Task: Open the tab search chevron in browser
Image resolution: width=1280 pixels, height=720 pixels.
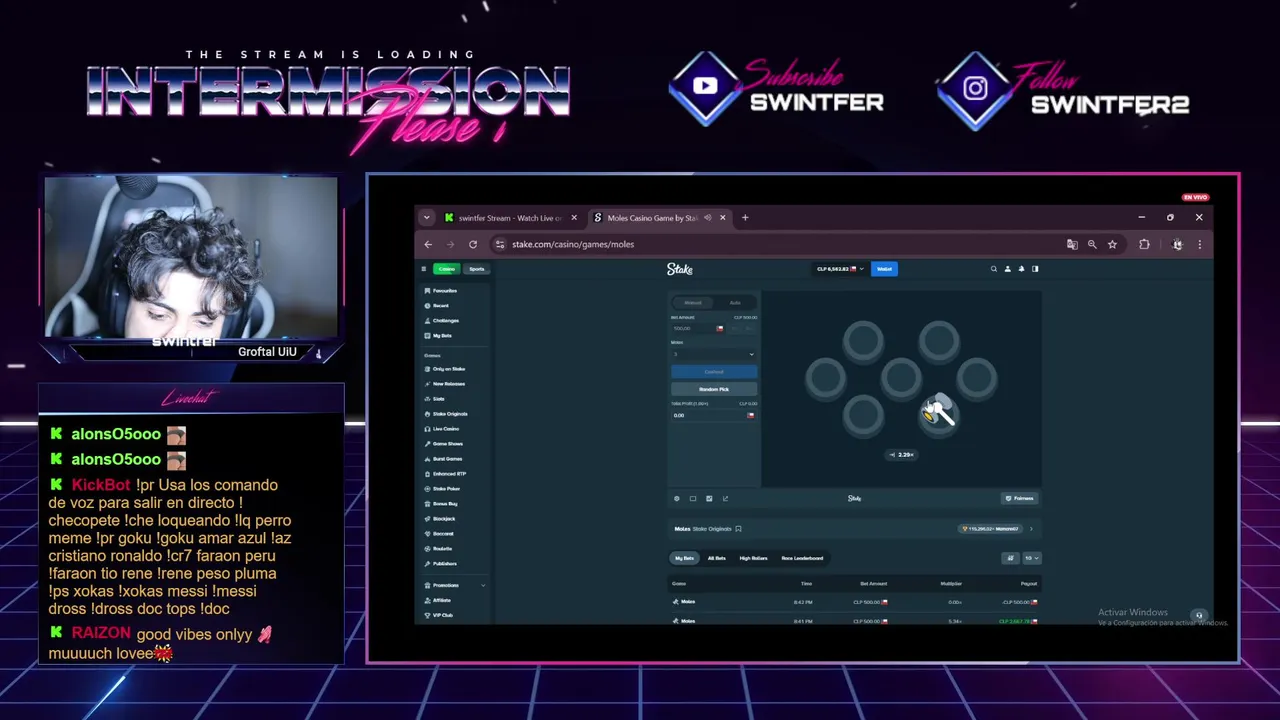Action: [427, 217]
